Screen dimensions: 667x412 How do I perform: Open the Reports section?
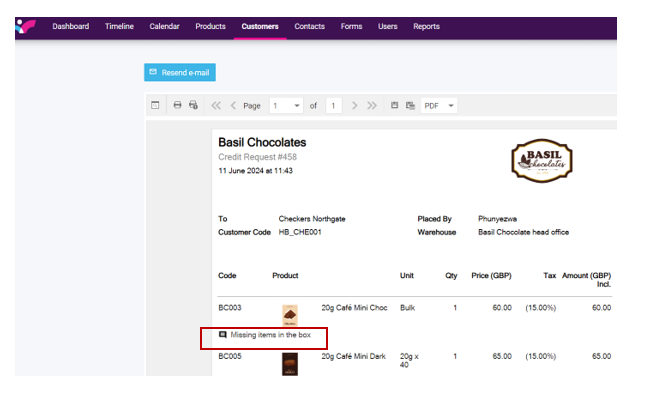click(426, 27)
